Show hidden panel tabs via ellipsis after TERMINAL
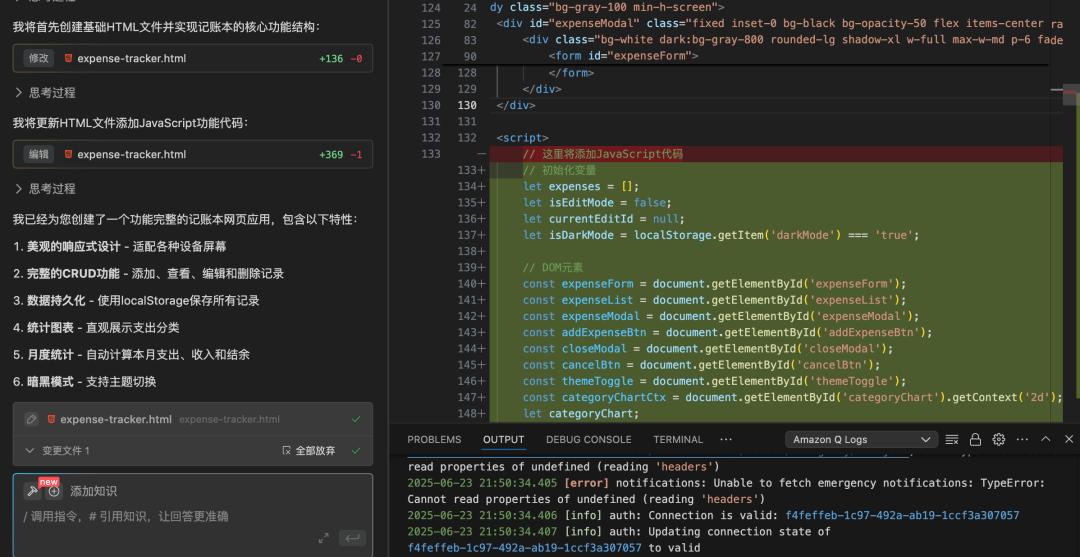Image resolution: width=1080 pixels, height=557 pixels. pos(726,439)
